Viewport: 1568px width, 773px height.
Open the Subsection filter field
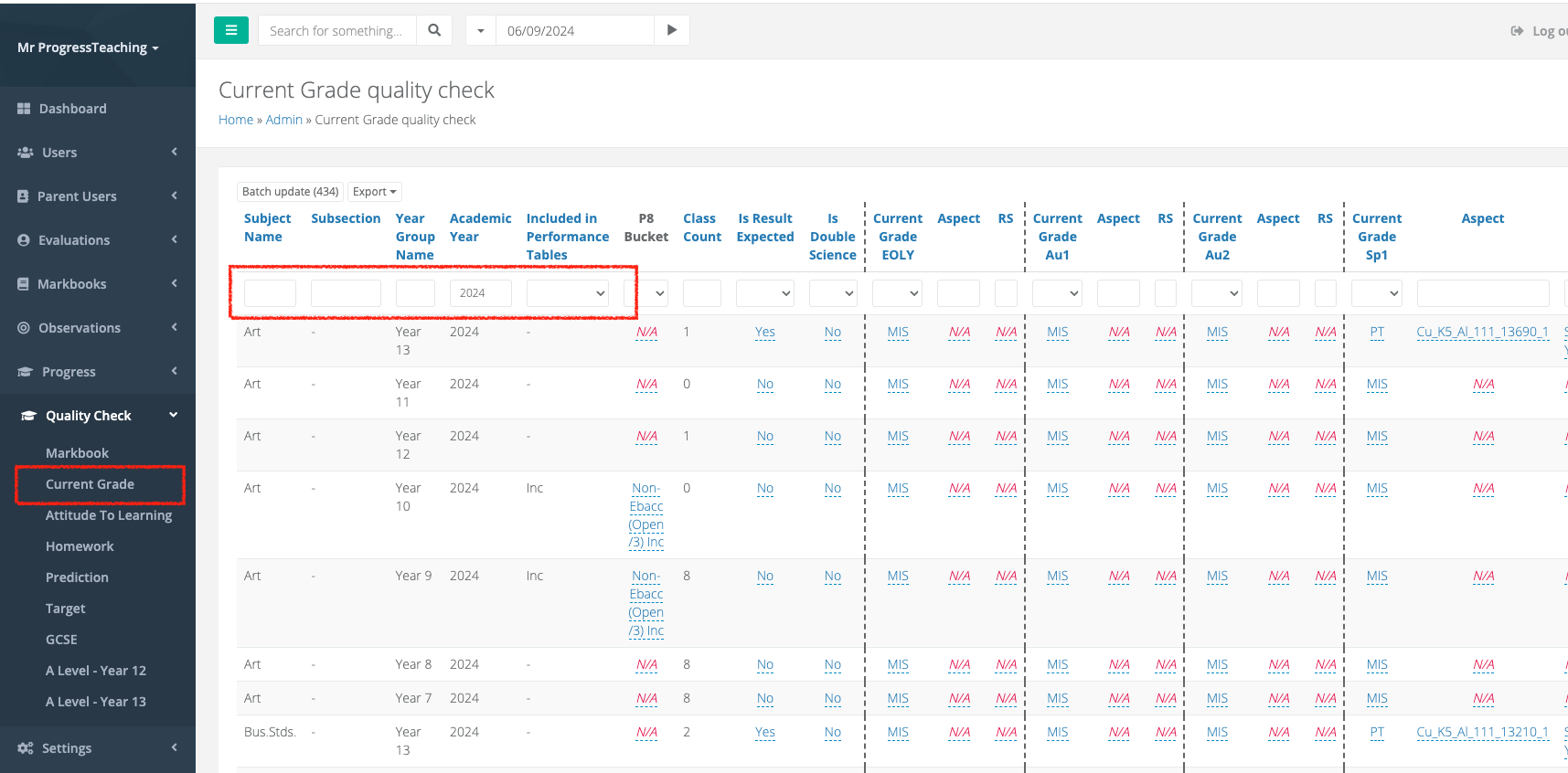point(346,293)
